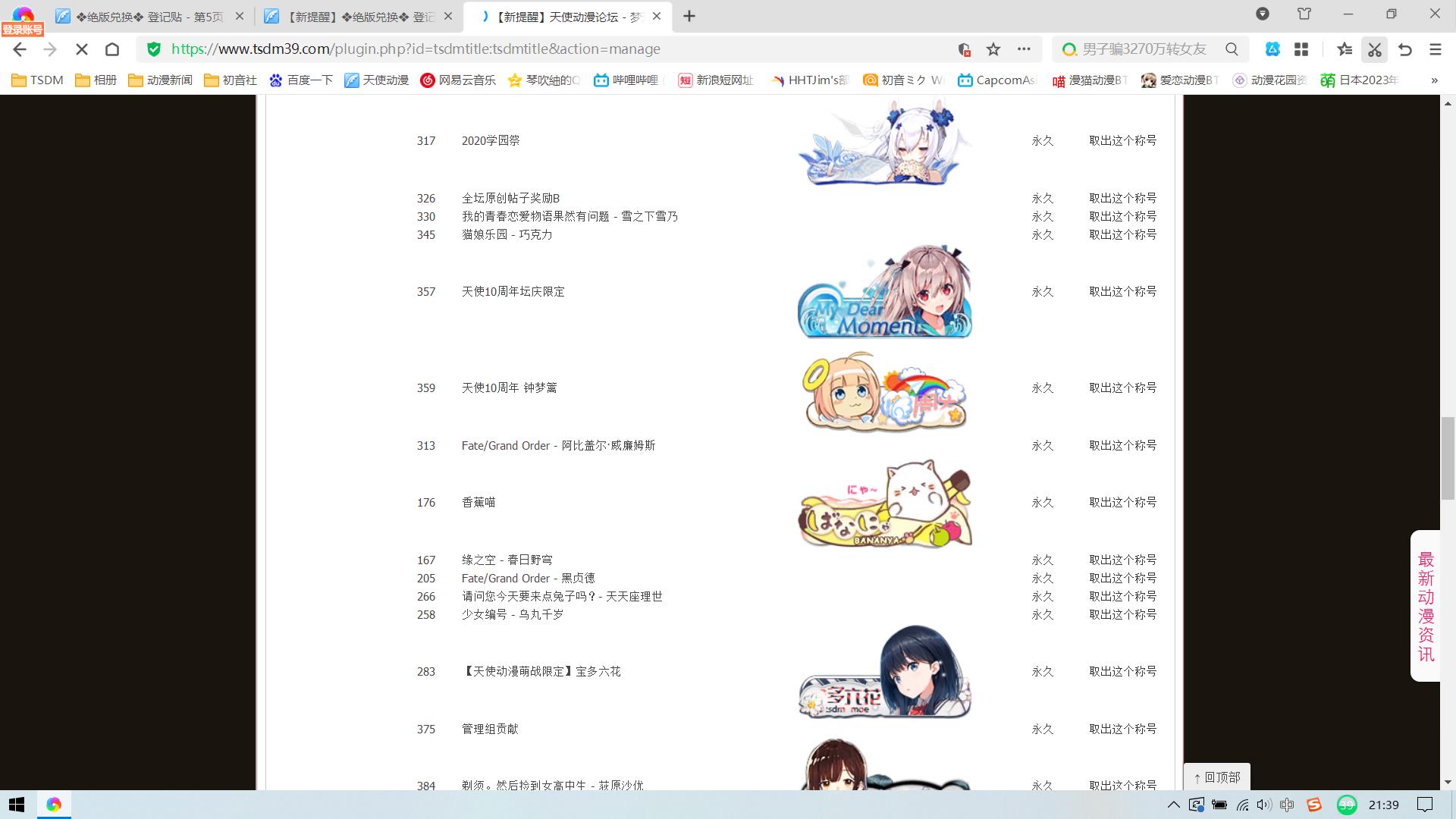Screen dimensions: 1456x819
Task: Show hidden system tray icons chevron
Action: 1173,805
